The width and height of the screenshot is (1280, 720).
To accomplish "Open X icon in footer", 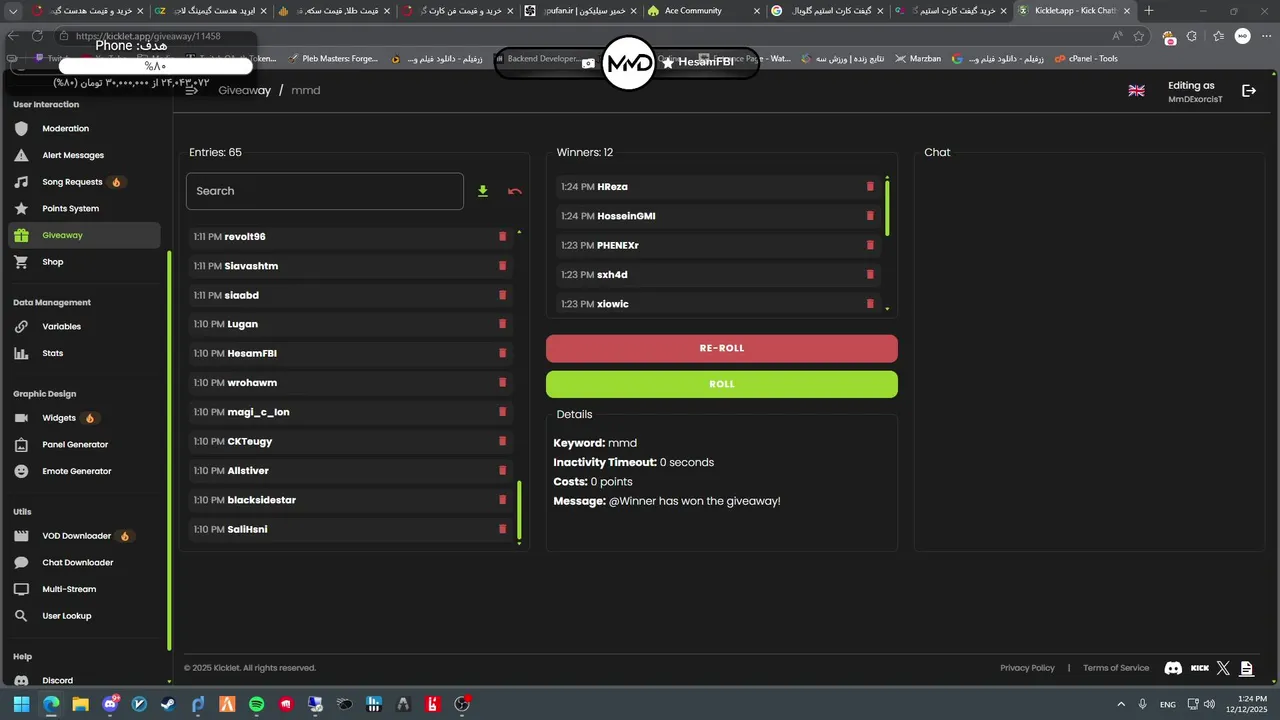I will pyautogui.click(x=1223, y=668).
